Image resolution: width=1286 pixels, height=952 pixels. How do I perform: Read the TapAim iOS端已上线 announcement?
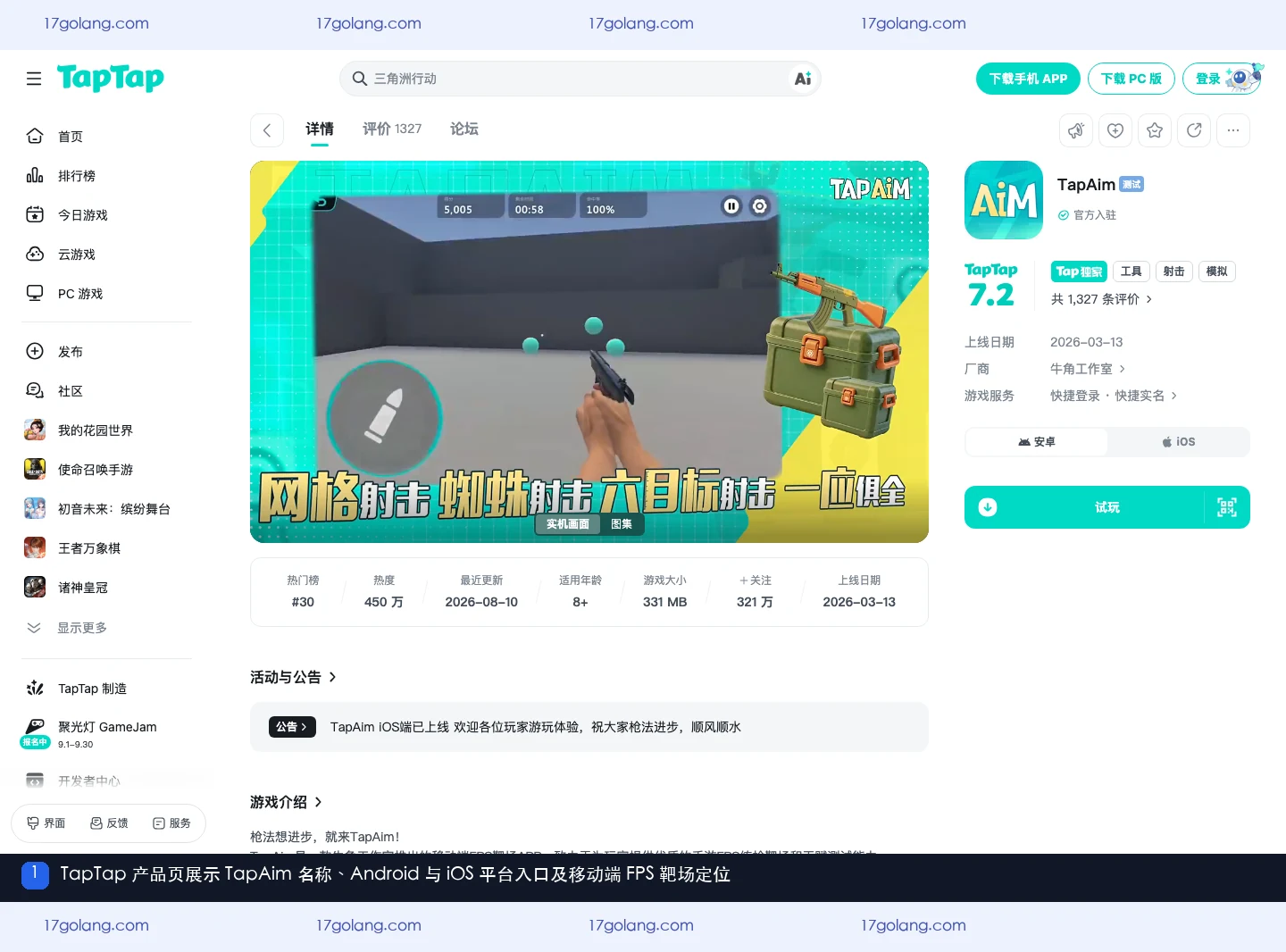[536, 727]
